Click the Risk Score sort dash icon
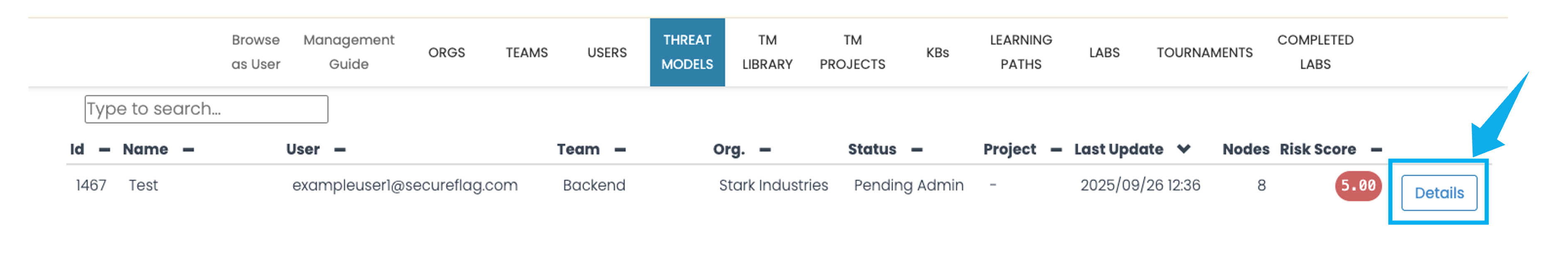The height and width of the screenshot is (259, 1568). coord(1376,150)
